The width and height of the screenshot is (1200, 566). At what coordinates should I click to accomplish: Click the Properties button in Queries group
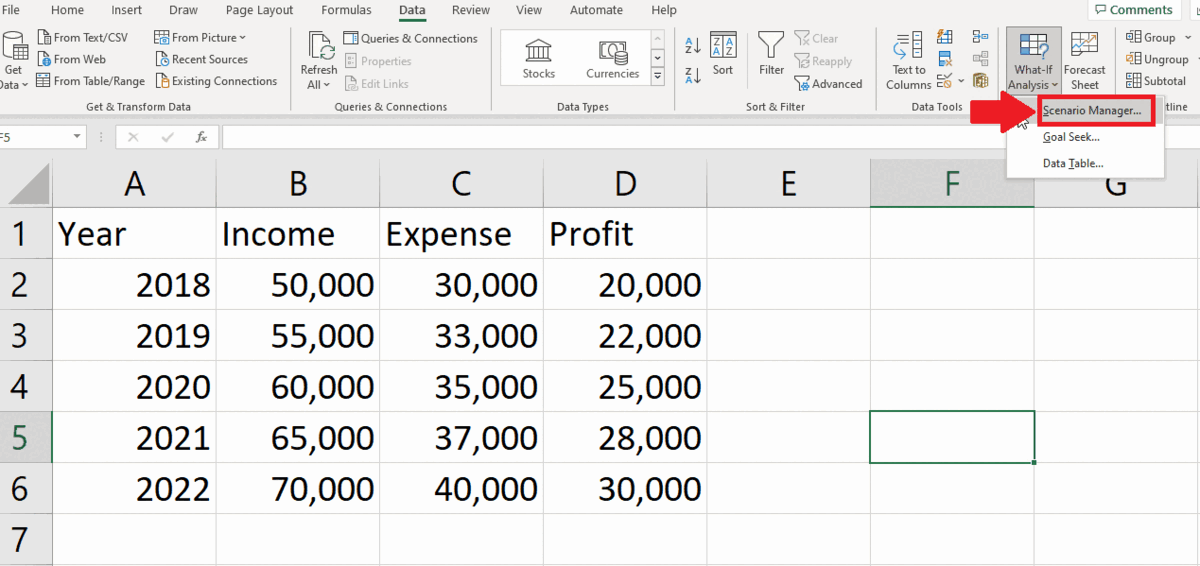378,61
